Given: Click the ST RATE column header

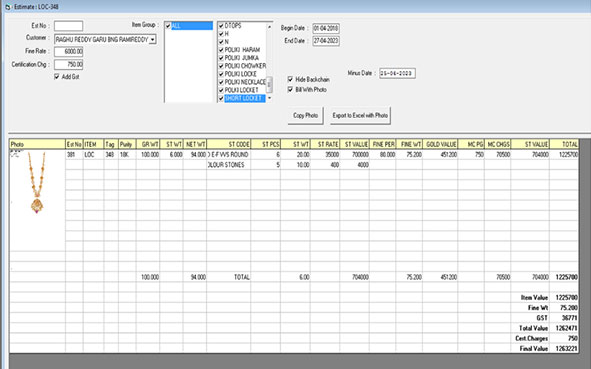Looking at the screenshot, I should point(325,144).
